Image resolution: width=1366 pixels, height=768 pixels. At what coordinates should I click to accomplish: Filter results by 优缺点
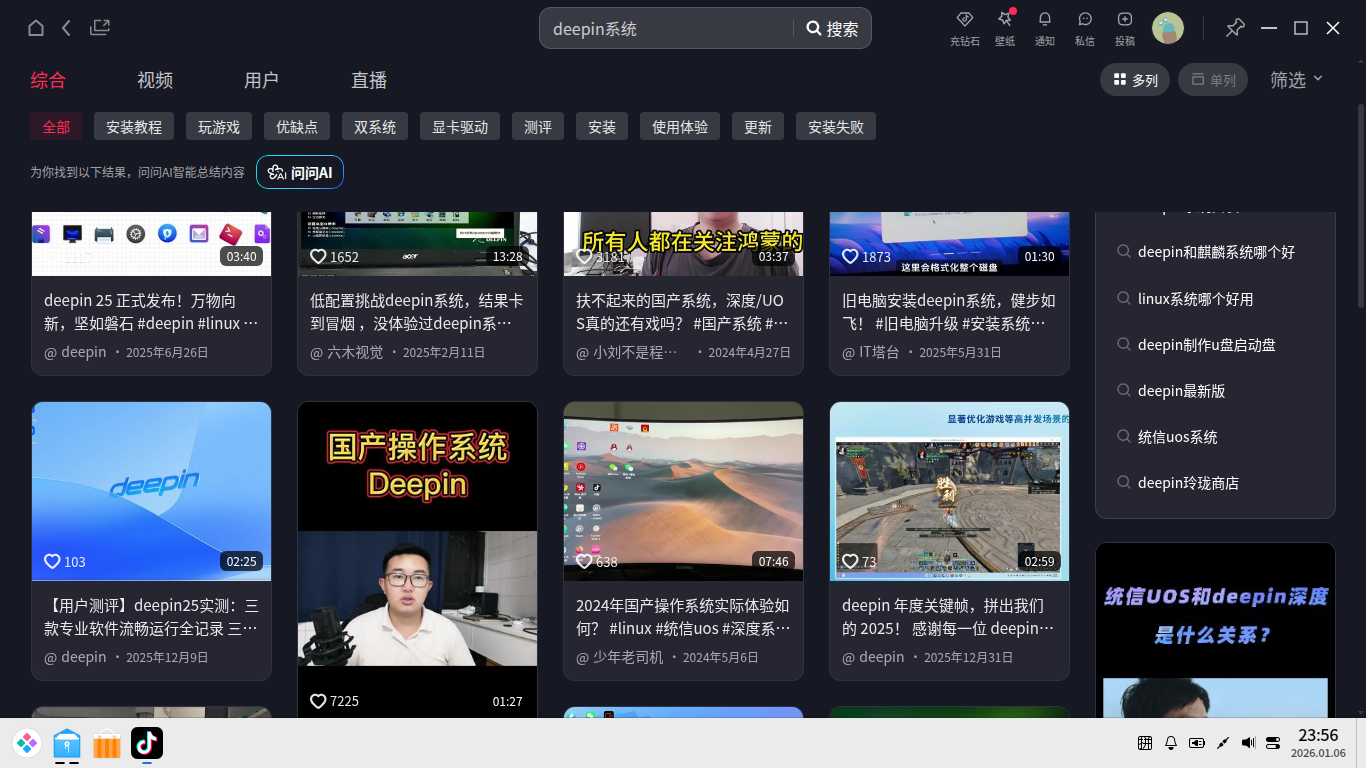click(297, 127)
